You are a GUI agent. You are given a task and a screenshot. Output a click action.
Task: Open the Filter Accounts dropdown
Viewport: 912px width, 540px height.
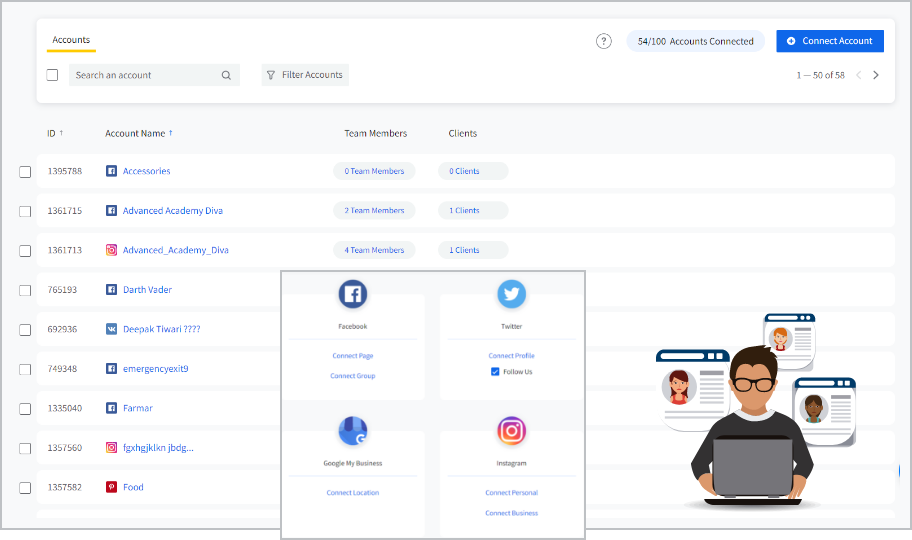(x=305, y=75)
